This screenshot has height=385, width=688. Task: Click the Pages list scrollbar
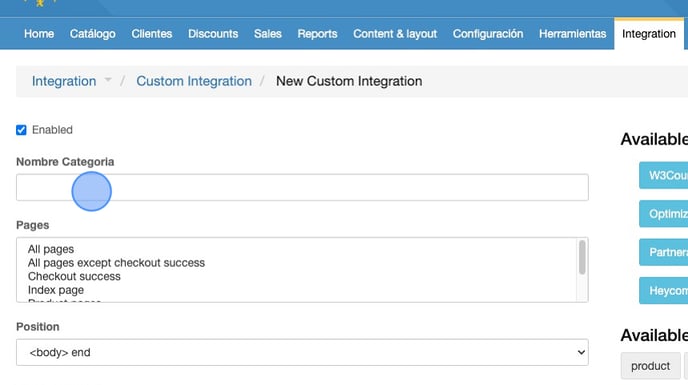(582, 257)
